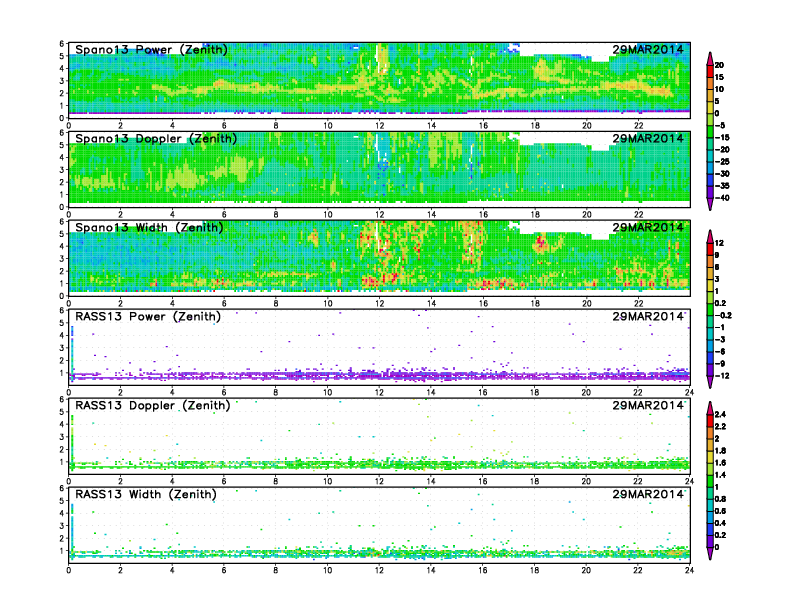This screenshot has width=792, height=612.
Task: Click the 29MAR2014 date in RASS13 Power panel
Action: click(x=648, y=317)
